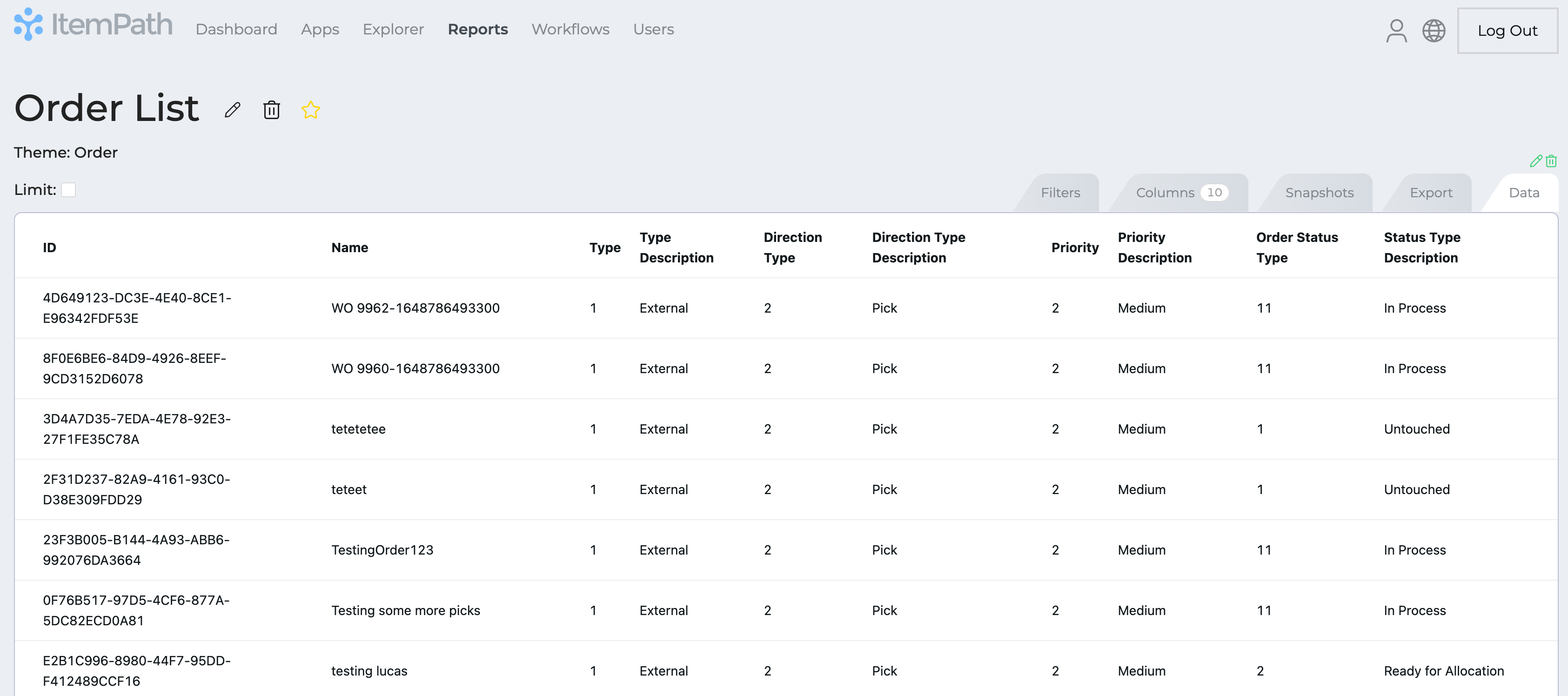The image size is (1568, 696).
Task: Switch to the Snapshots tab
Action: tap(1319, 193)
